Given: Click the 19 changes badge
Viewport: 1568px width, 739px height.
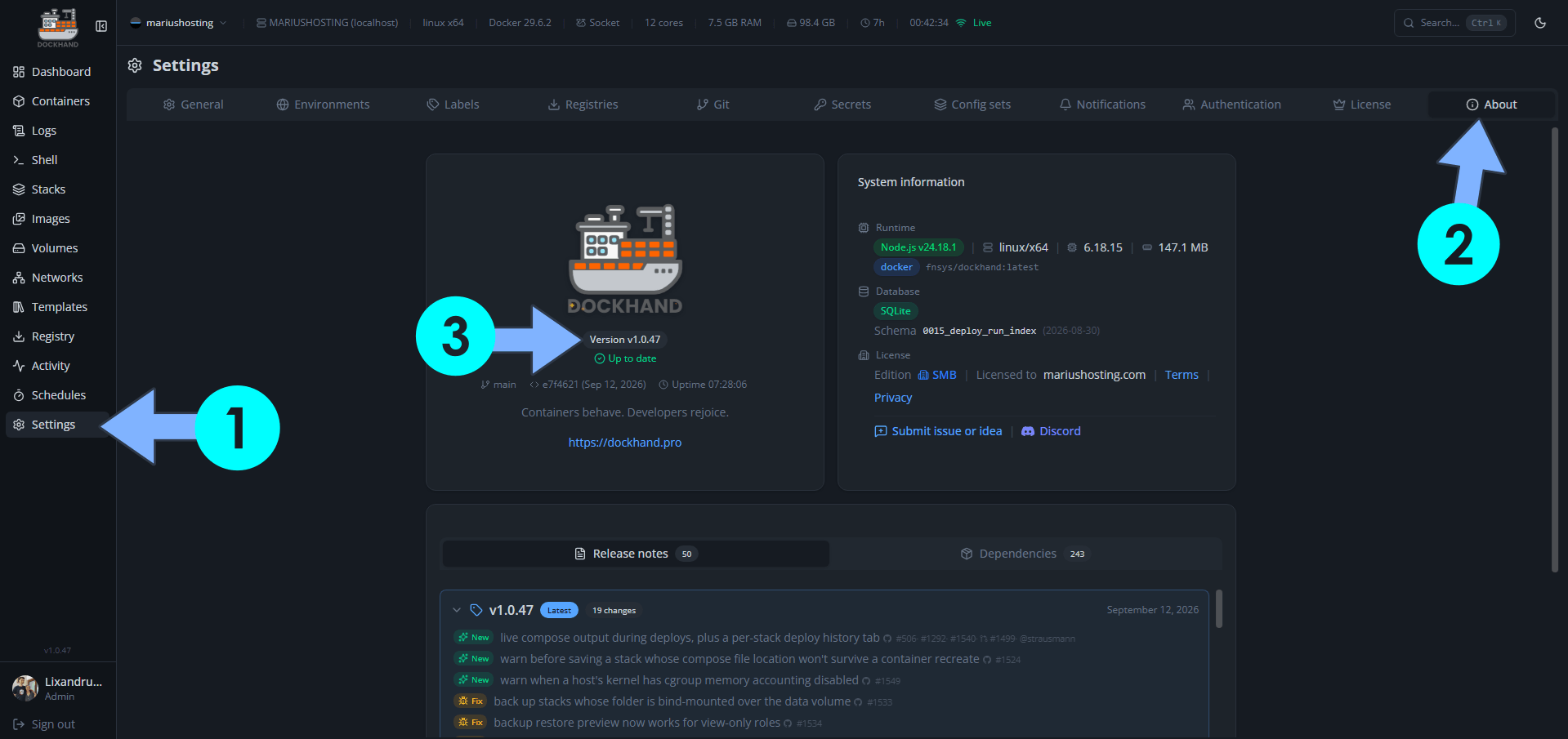Looking at the screenshot, I should point(614,610).
